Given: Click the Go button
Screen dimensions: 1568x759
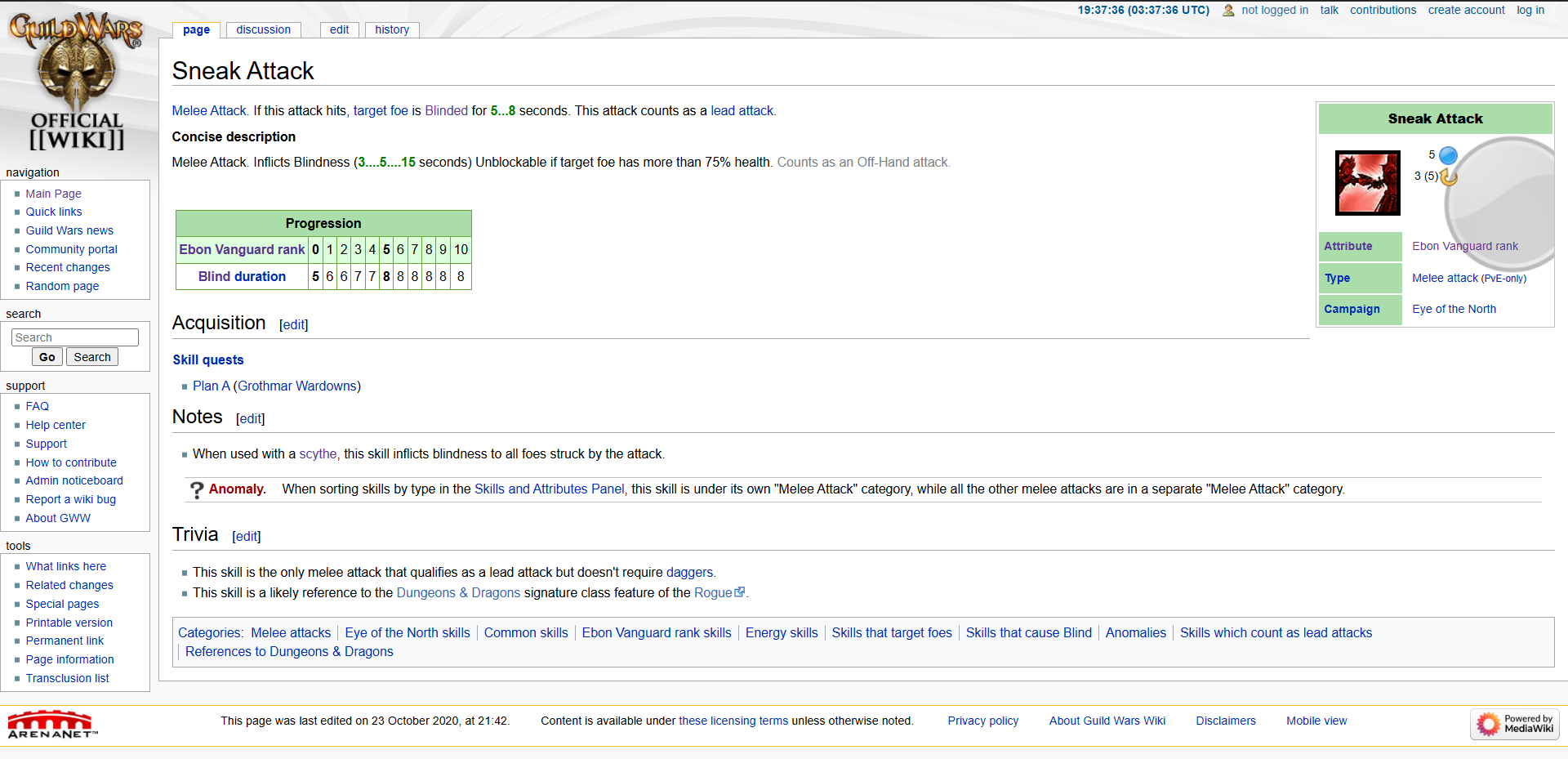Looking at the screenshot, I should [x=47, y=357].
